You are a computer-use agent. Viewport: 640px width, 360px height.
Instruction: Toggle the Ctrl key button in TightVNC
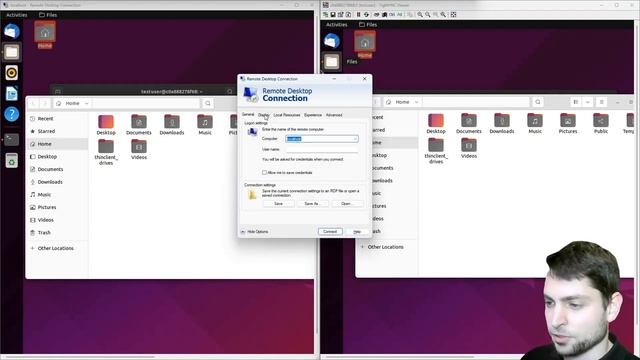[392, 15]
